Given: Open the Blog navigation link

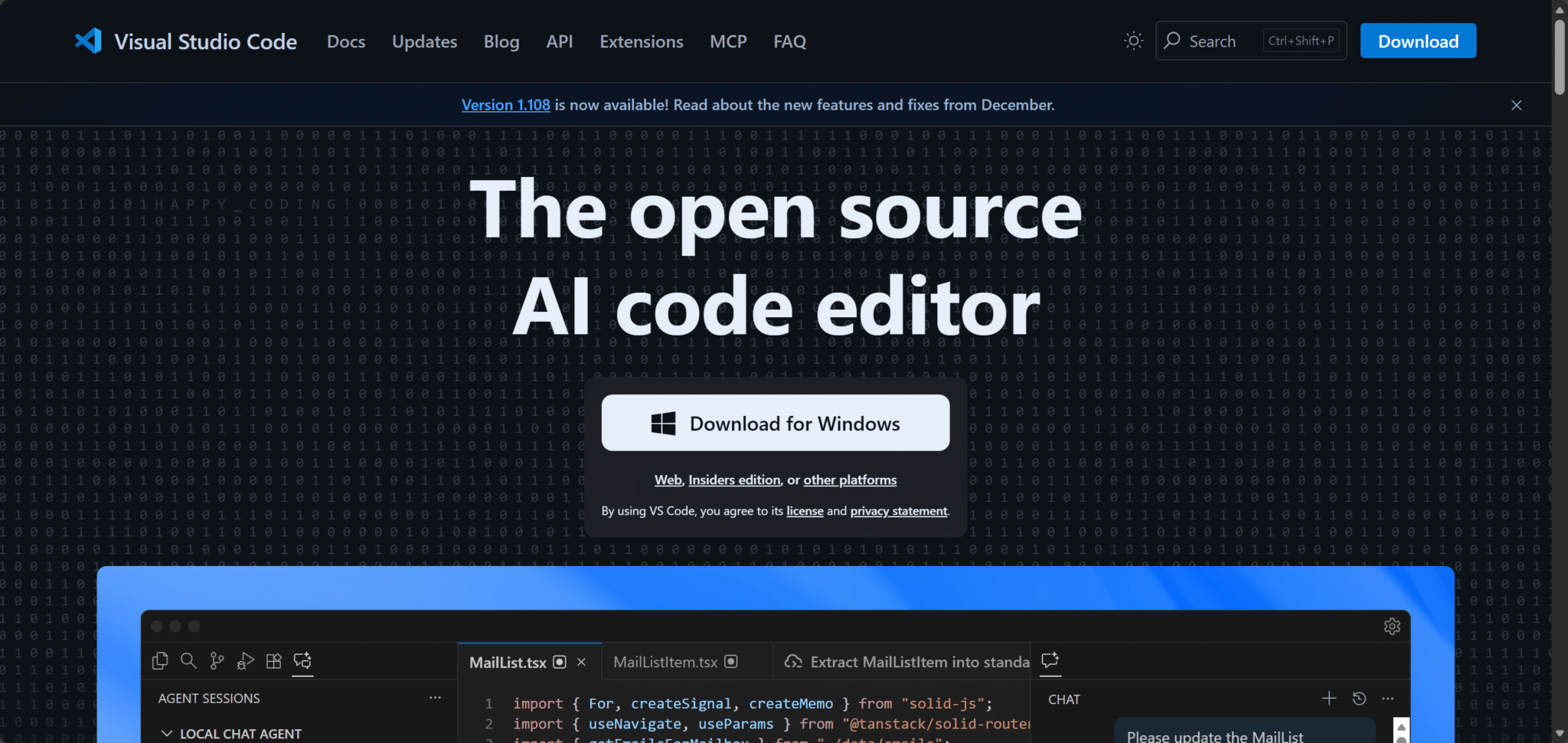Looking at the screenshot, I should 501,41.
